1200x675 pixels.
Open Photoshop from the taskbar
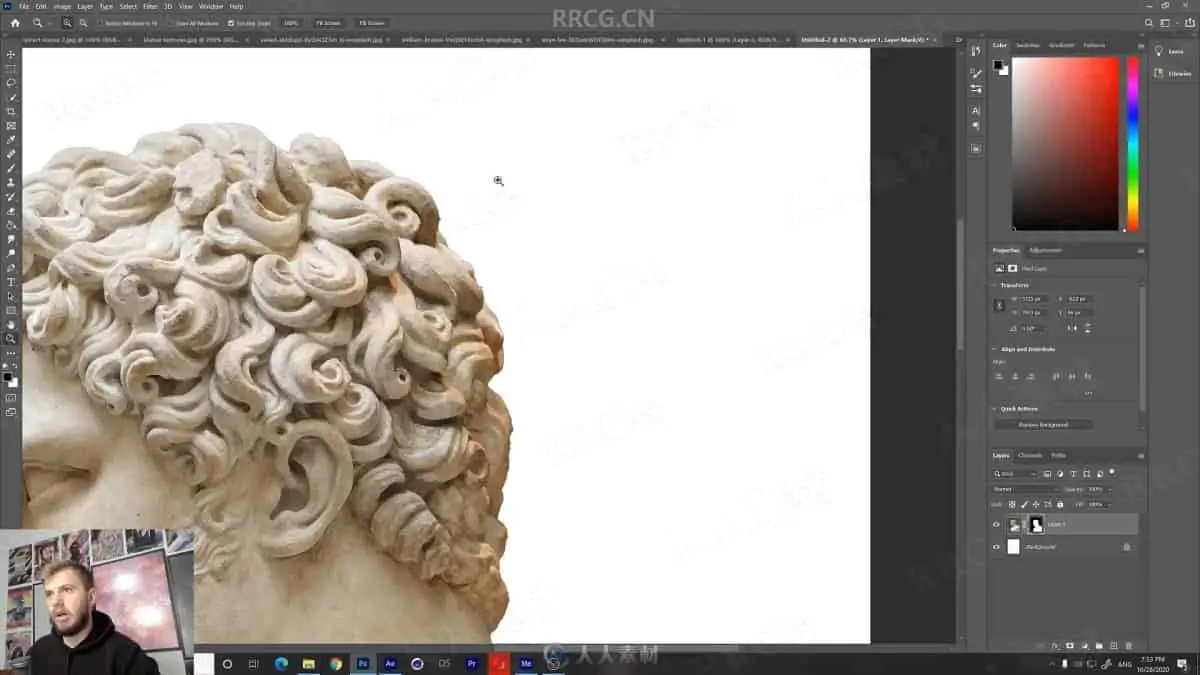tap(363, 663)
